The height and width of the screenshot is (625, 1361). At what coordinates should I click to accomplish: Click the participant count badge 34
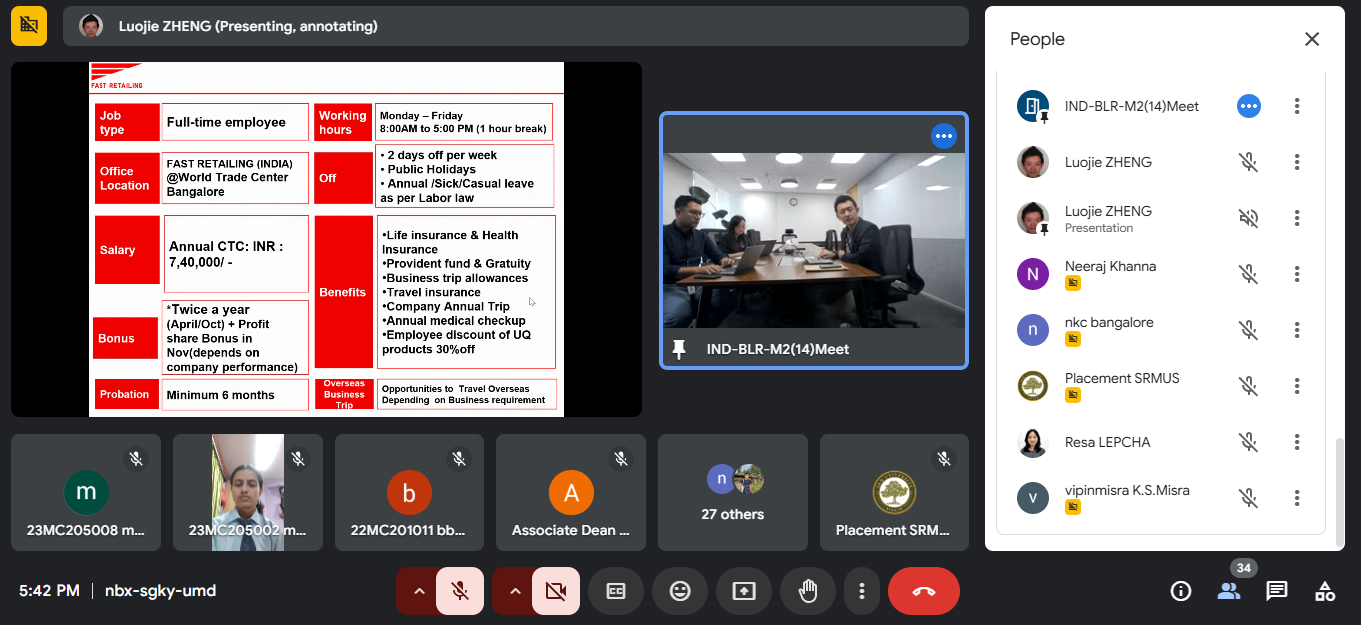point(1243,568)
